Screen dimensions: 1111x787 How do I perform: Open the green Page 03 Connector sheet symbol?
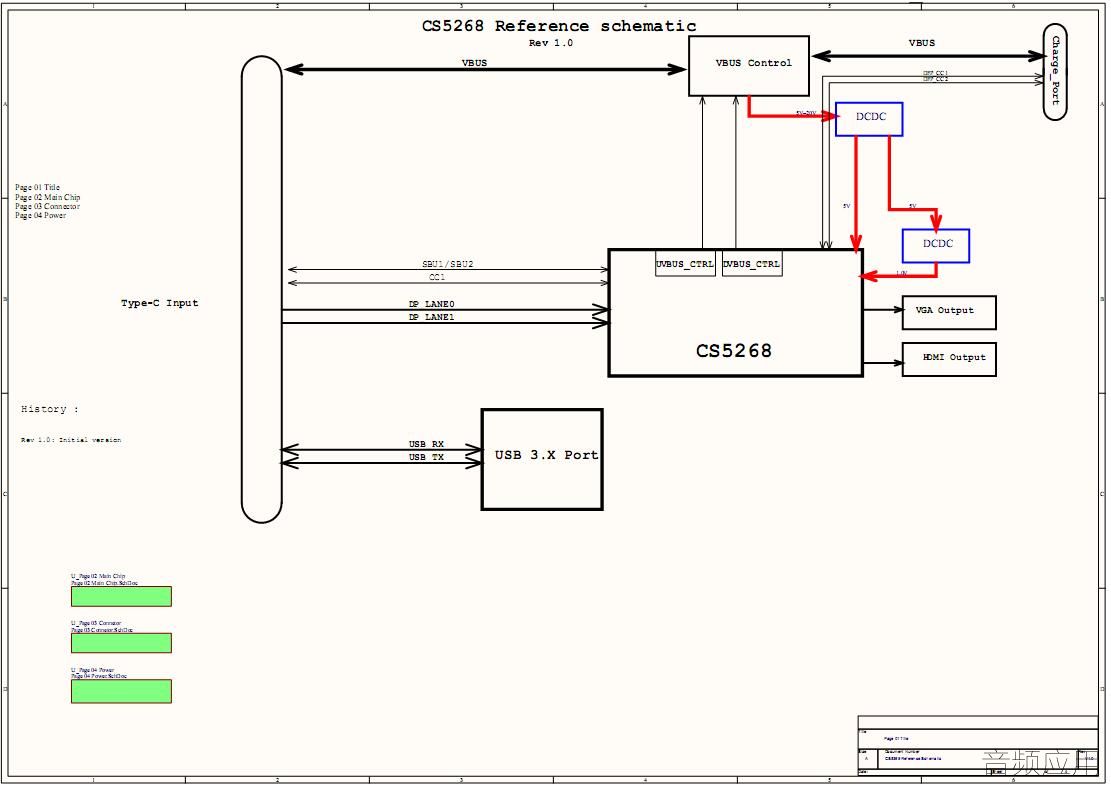click(121, 642)
